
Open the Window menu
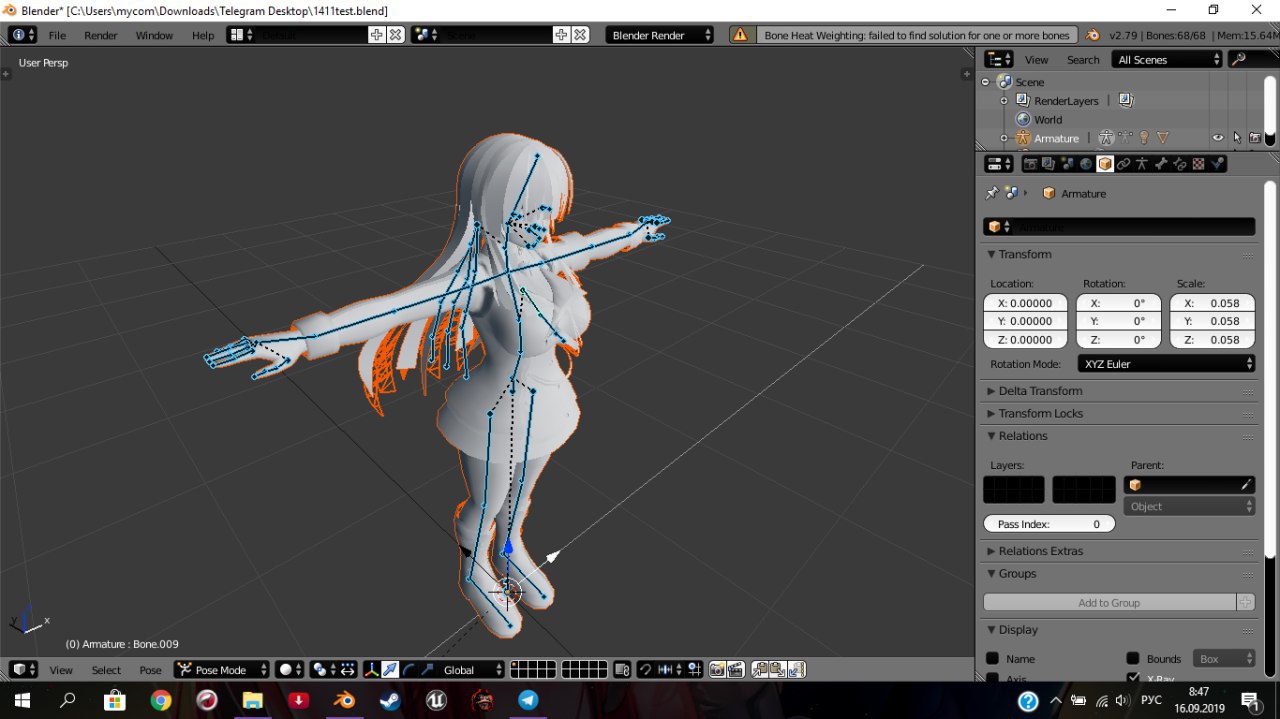coord(154,35)
